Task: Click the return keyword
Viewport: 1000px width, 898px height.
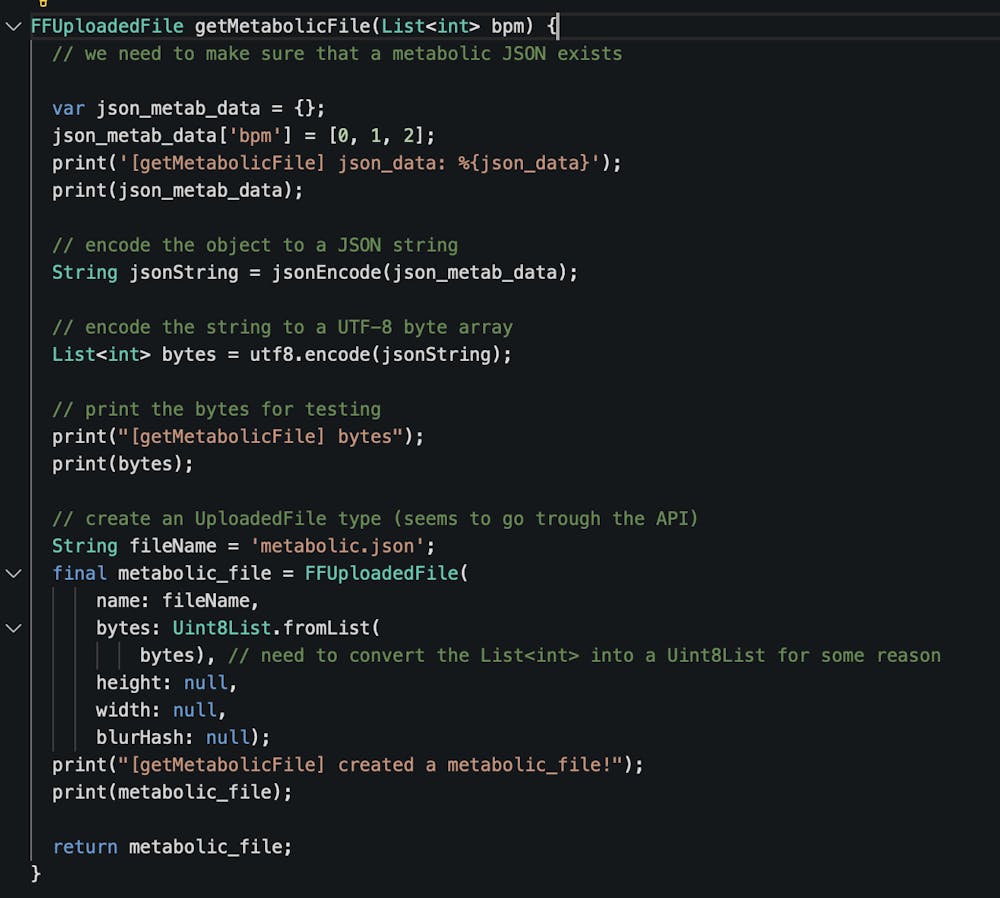Action: (x=85, y=846)
